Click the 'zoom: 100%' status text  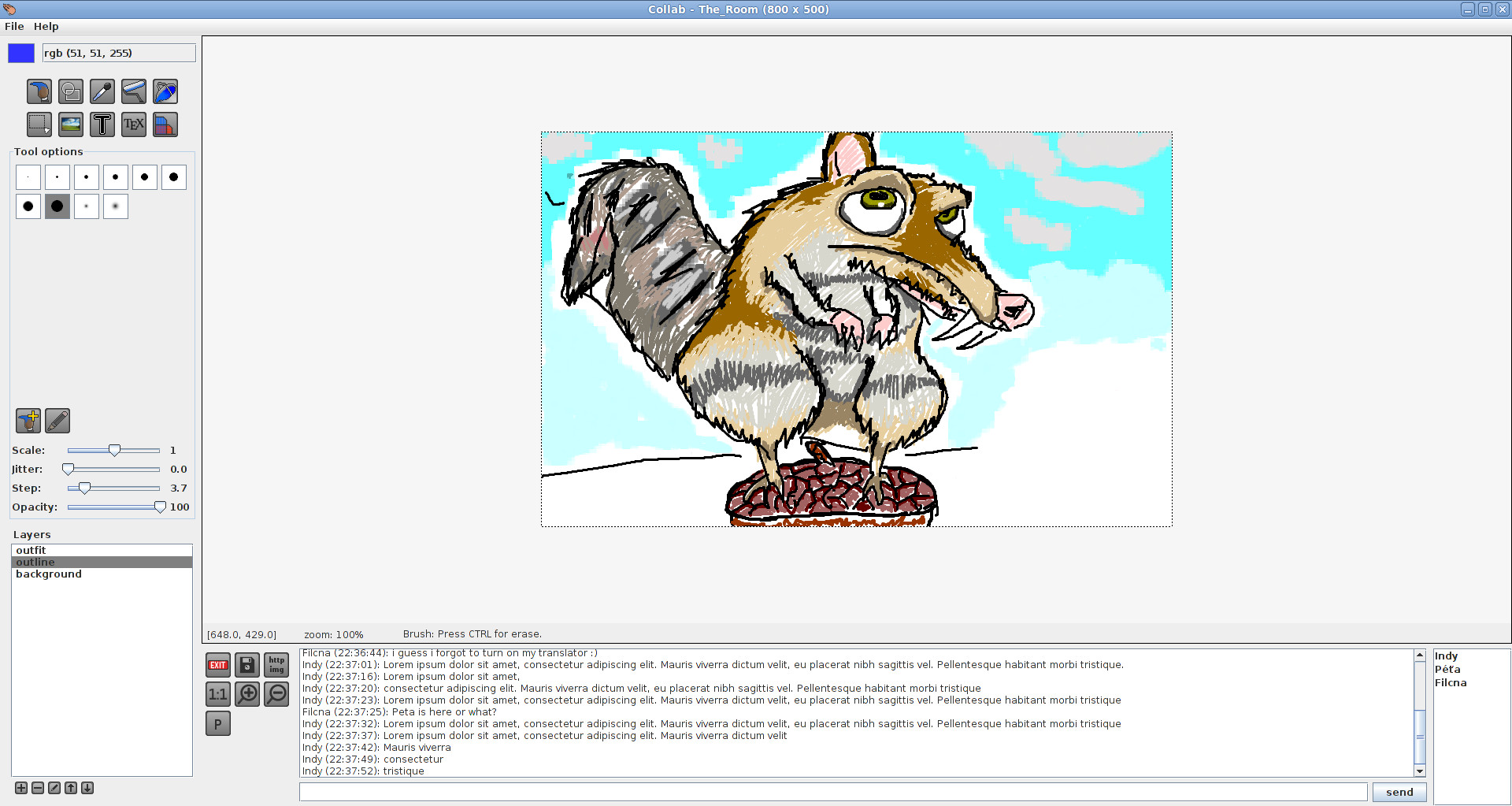(x=334, y=634)
